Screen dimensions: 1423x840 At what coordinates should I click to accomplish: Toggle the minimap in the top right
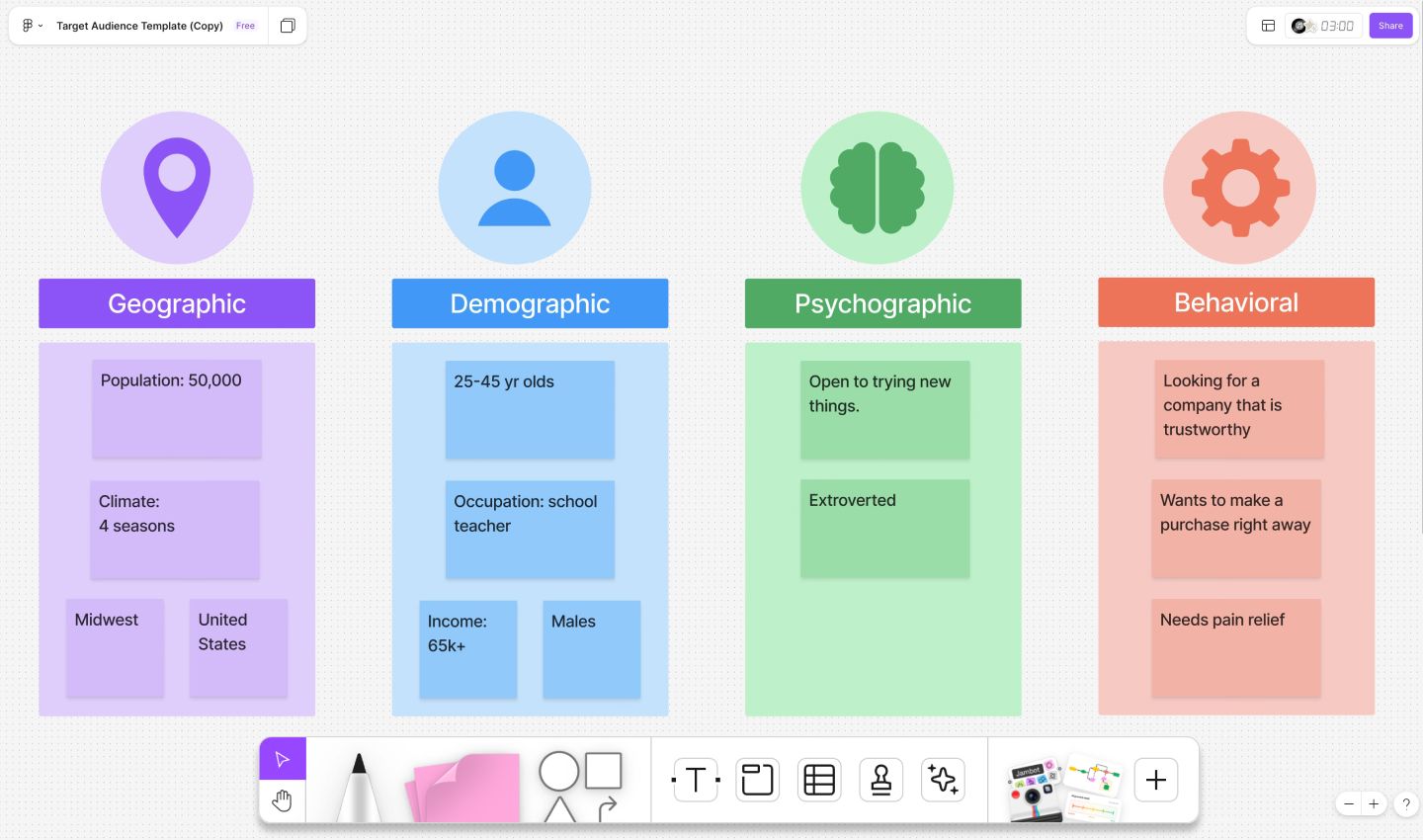[x=1268, y=25]
